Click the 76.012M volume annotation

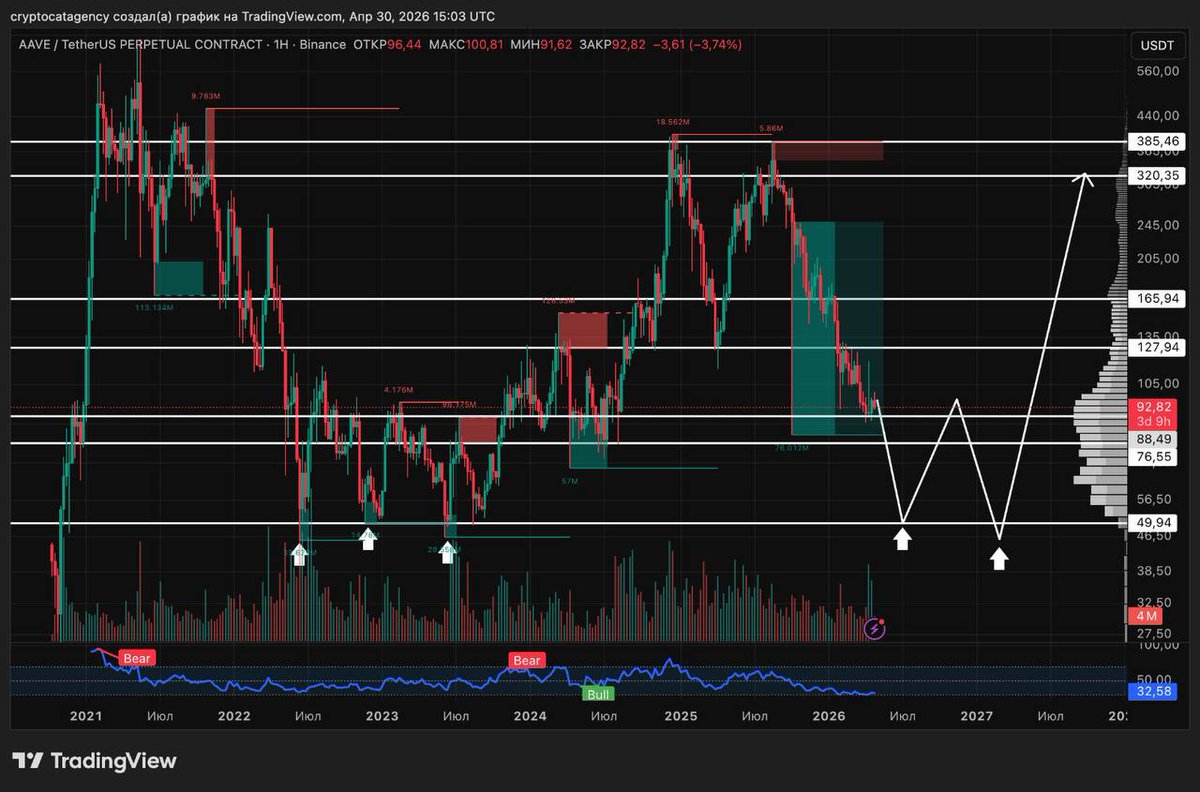[x=791, y=448]
